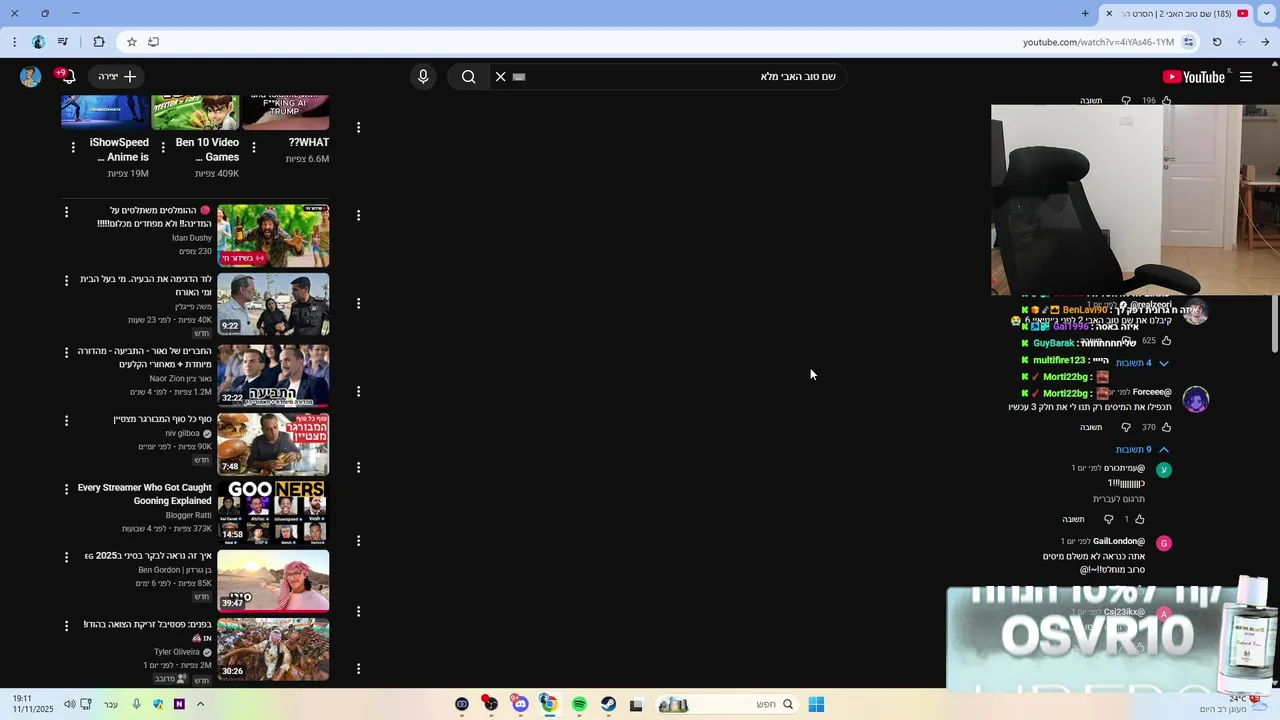This screenshot has height=720, width=1280.
Task: Open the media control icon in the browser toolbar
Action: pyautogui.click(x=63, y=42)
